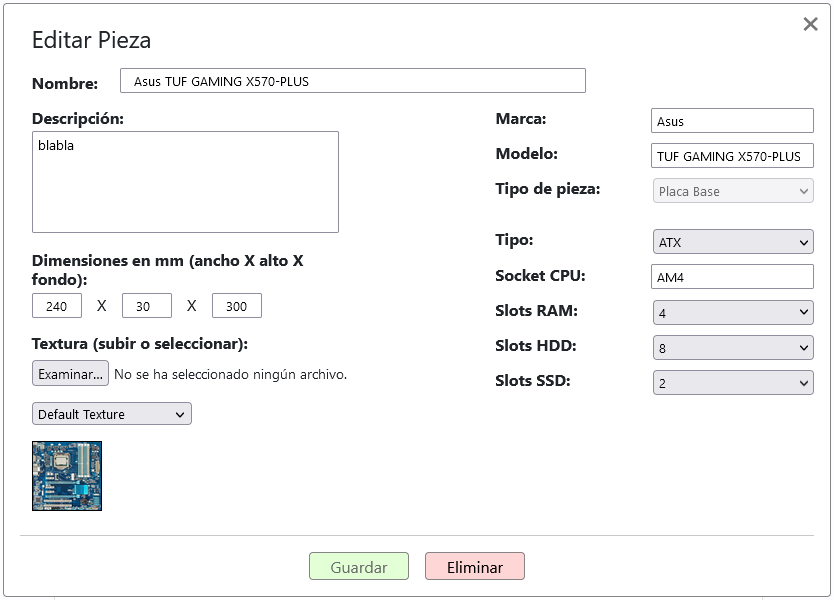Click the Eliminar button
Viewport: 834px width, 600px height.
coord(474,566)
